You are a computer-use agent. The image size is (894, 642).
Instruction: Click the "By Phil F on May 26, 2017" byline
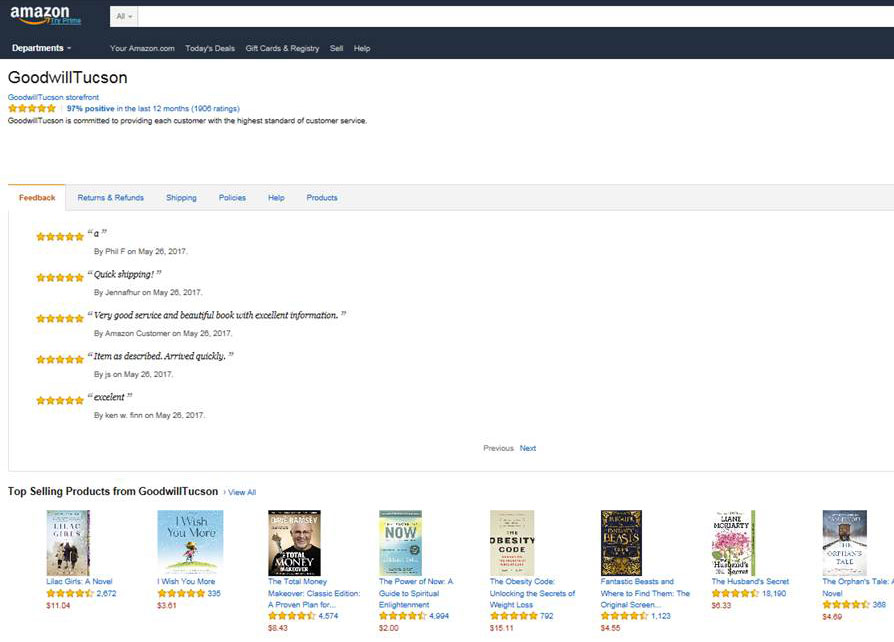(140, 251)
